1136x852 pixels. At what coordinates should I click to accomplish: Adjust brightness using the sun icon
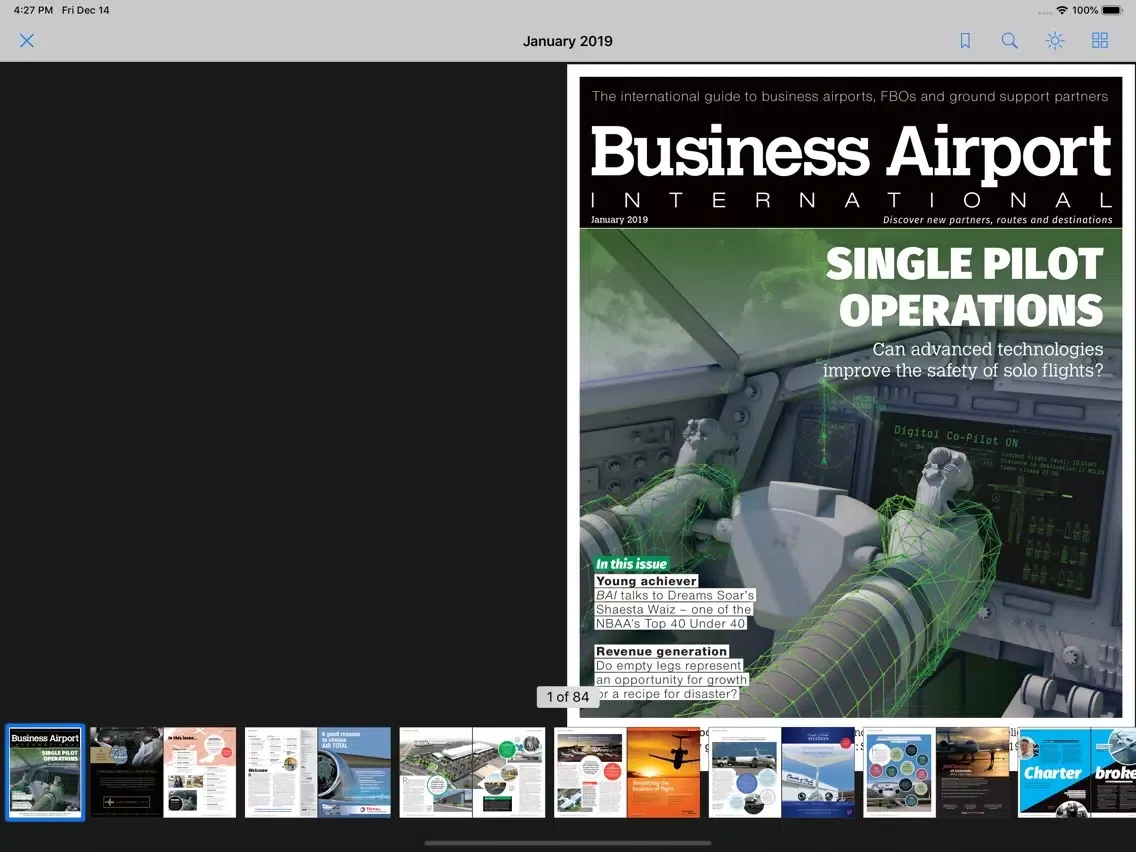click(1055, 41)
